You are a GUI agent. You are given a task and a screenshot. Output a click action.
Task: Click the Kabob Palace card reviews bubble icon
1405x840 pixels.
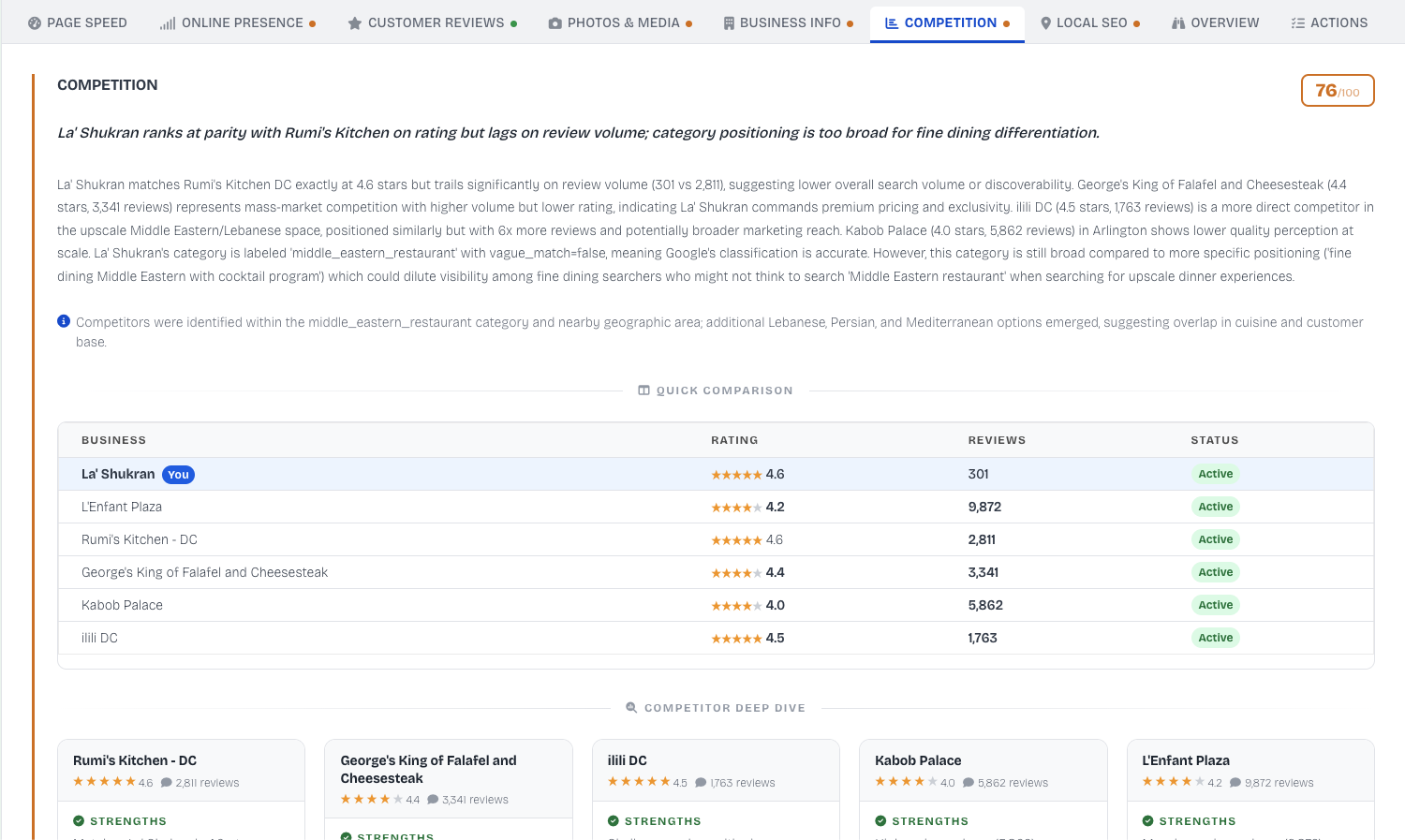(969, 783)
